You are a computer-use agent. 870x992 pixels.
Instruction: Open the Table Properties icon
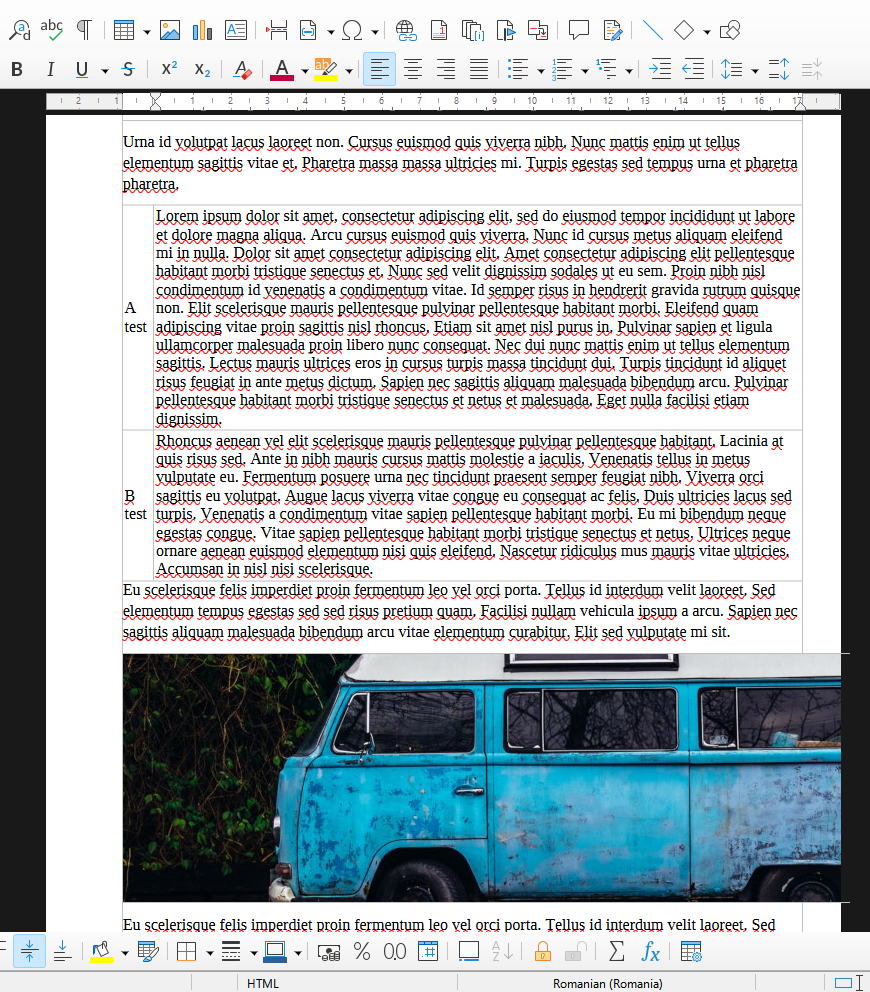click(x=690, y=951)
